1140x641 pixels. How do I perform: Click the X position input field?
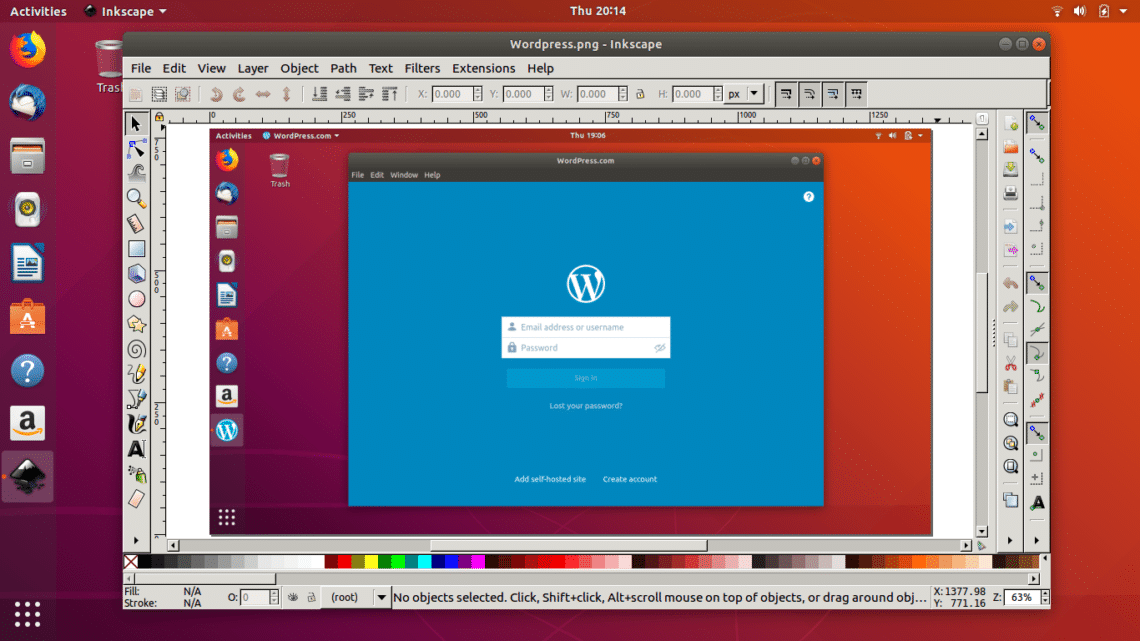coord(451,94)
